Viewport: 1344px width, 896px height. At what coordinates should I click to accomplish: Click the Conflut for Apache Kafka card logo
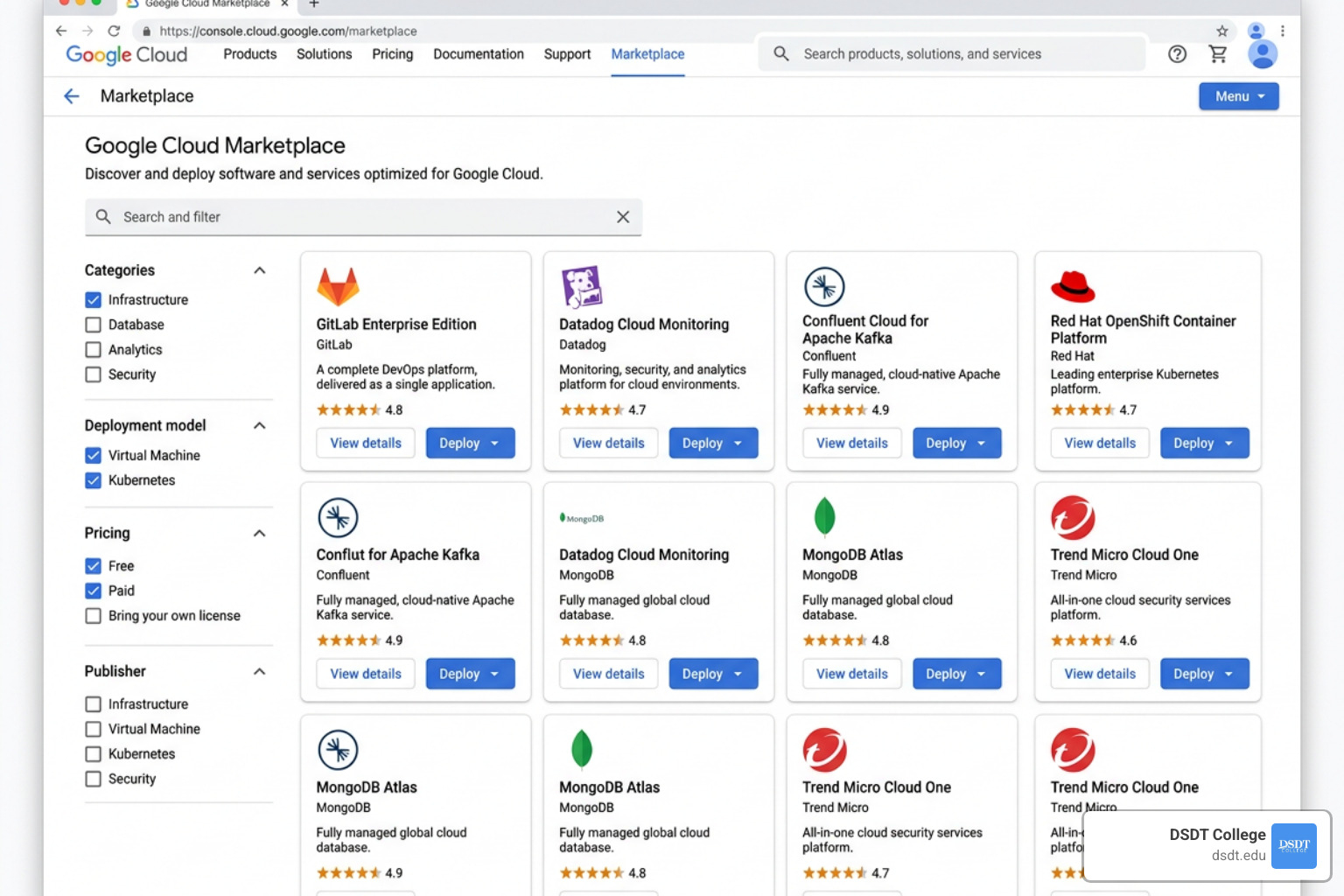[x=338, y=517]
